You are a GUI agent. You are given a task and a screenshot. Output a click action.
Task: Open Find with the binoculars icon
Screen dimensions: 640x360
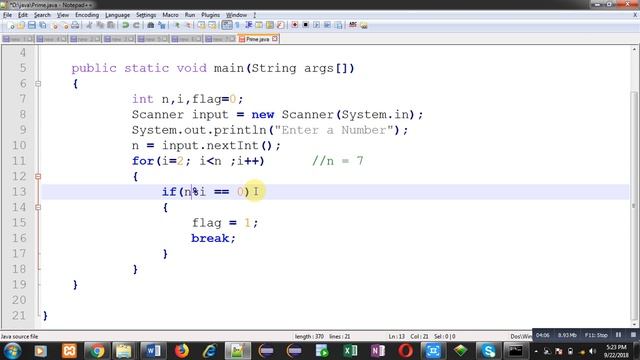tap(151, 25)
